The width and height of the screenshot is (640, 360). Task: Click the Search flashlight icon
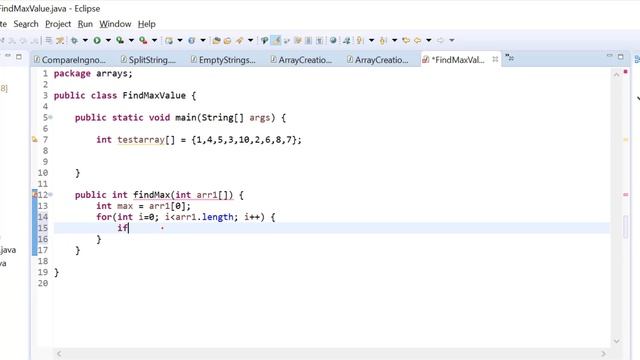click(x=239, y=40)
